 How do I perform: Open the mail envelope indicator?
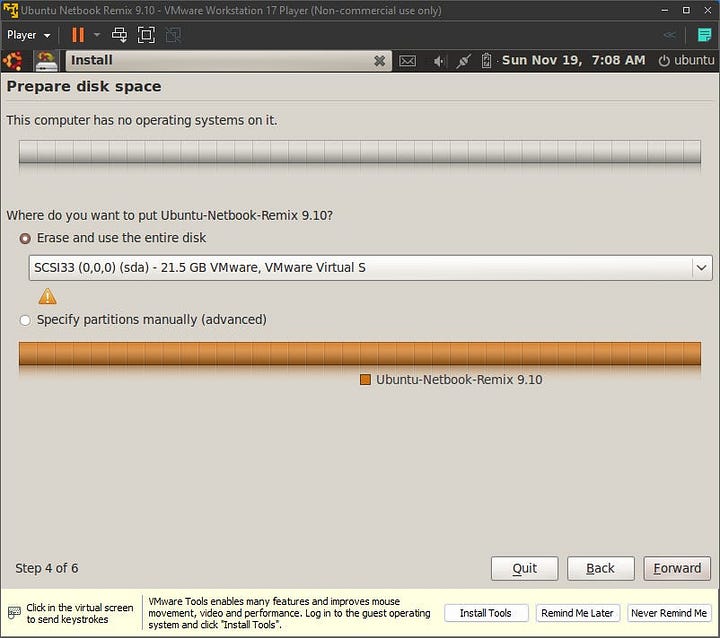(x=407, y=61)
